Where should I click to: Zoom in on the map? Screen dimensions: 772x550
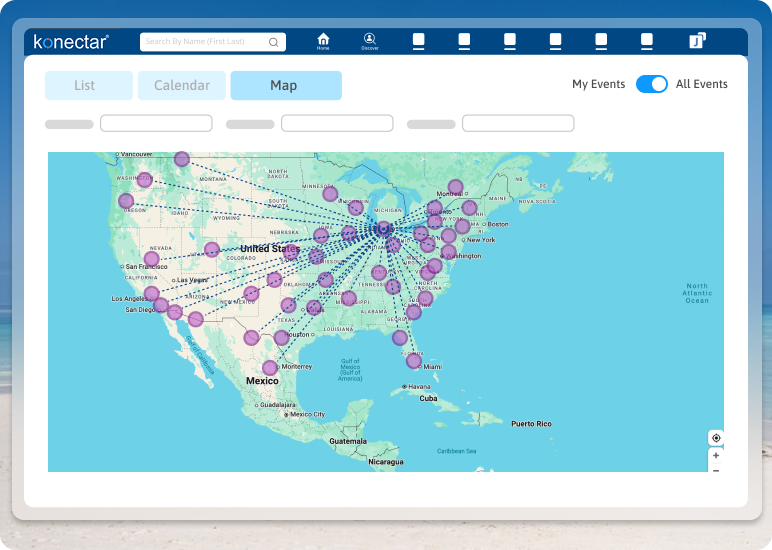click(716, 455)
